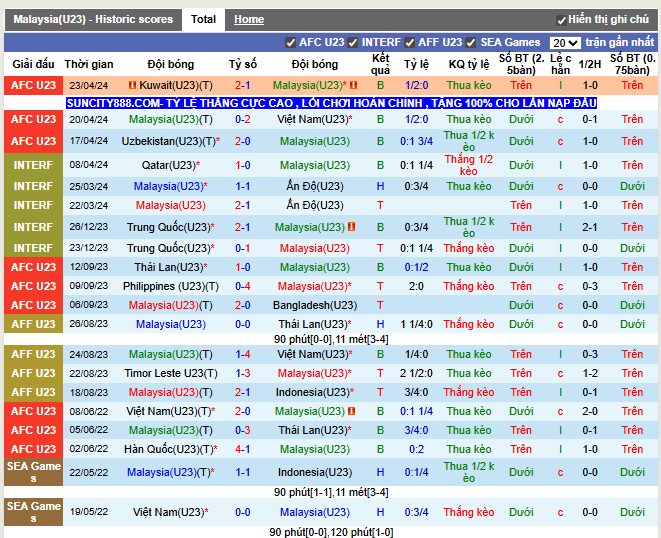Click score 0-4 in Philippines row
The image size is (661, 538).
click(242, 287)
